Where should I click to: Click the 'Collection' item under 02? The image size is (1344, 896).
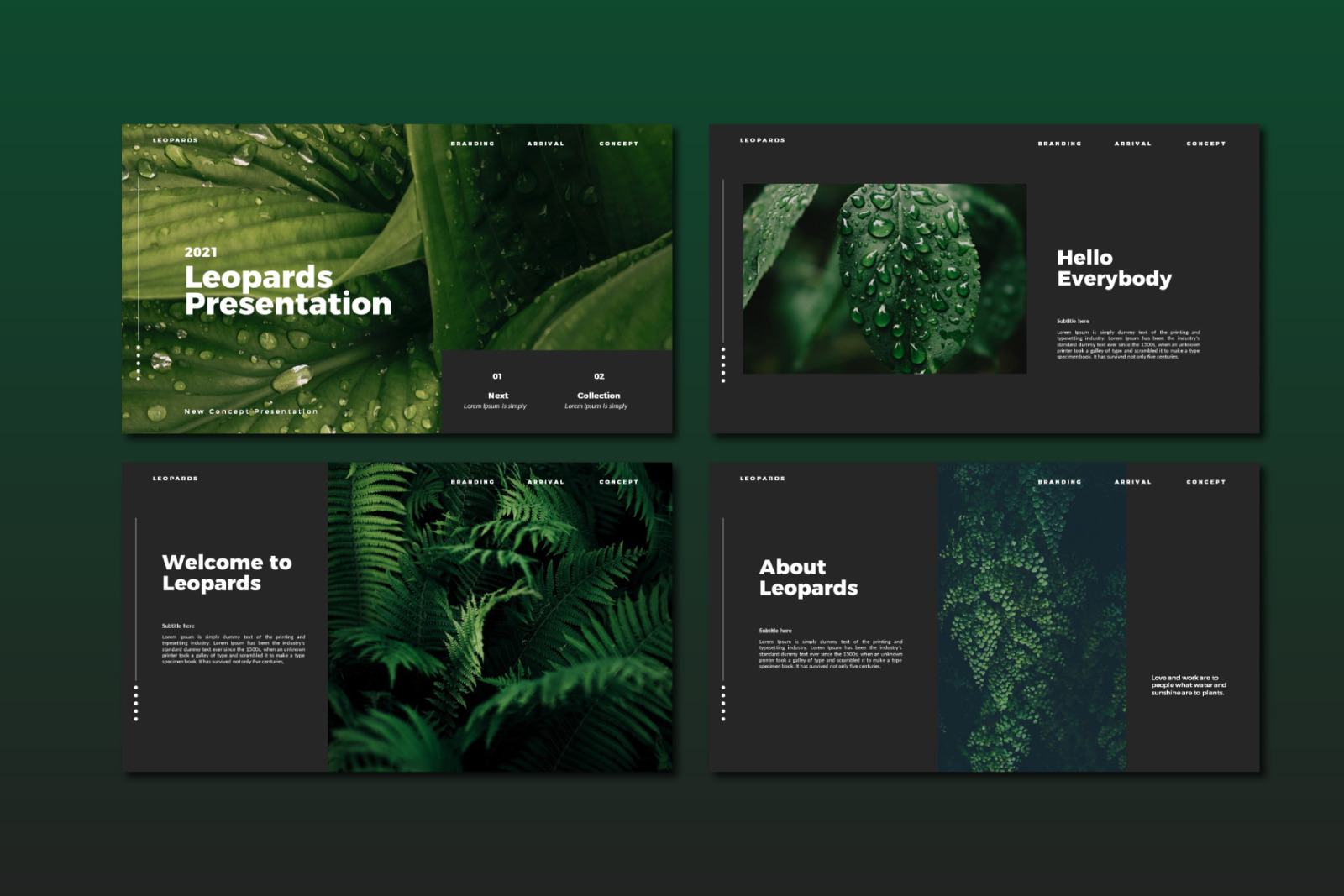[x=598, y=396]
